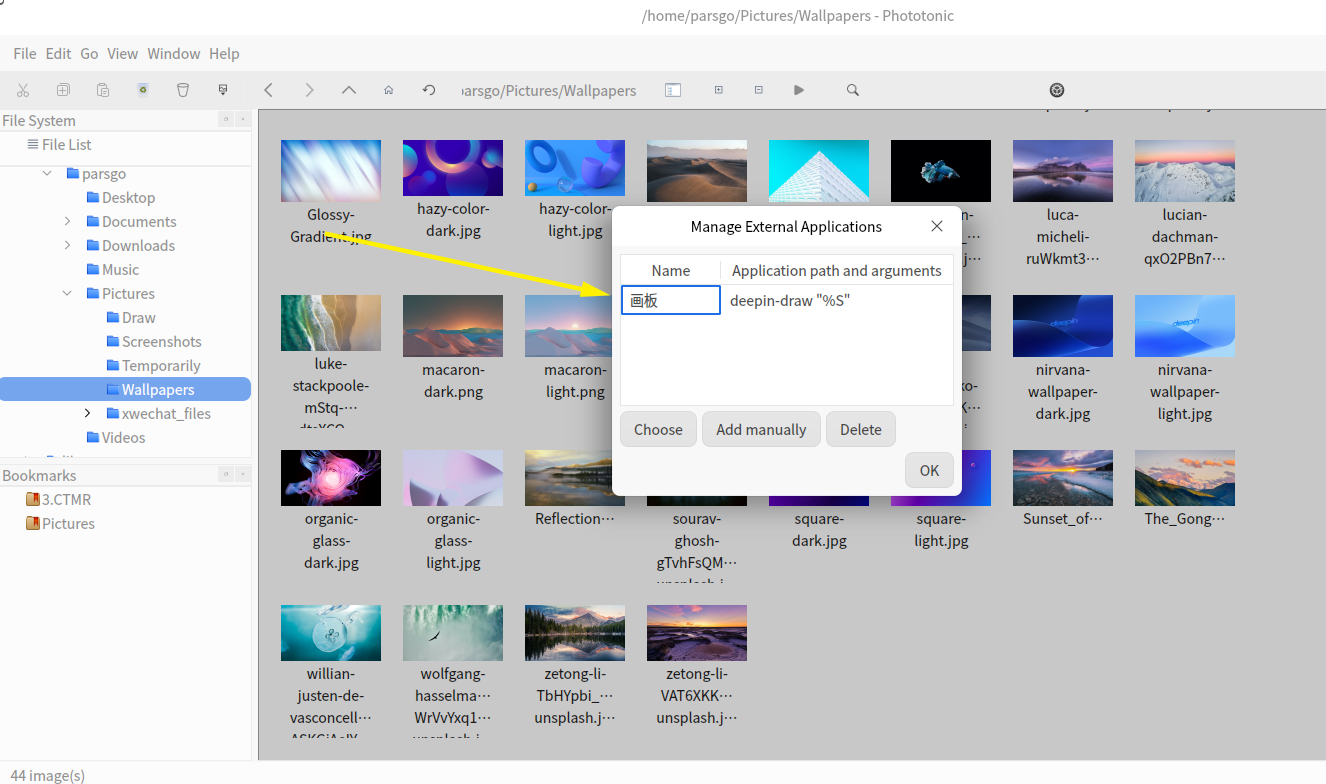
Task: Select the Screenshots folder in tree
Action: pos(161,341)
